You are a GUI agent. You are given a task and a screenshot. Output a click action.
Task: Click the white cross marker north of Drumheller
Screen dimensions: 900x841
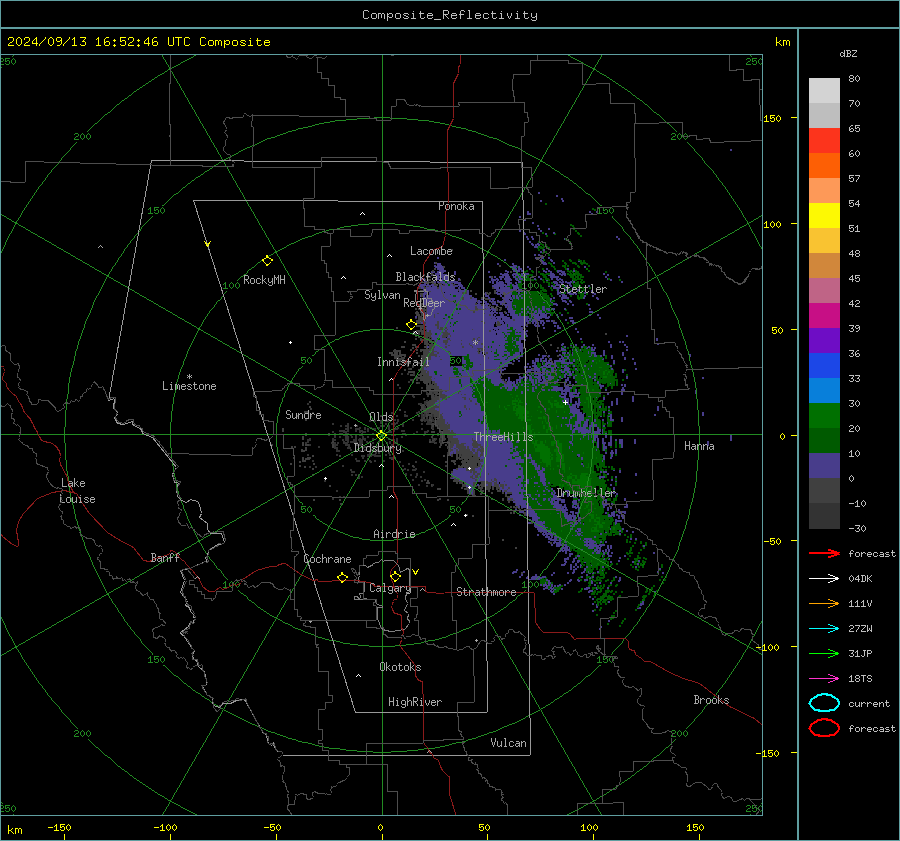(x=565, y=402)
